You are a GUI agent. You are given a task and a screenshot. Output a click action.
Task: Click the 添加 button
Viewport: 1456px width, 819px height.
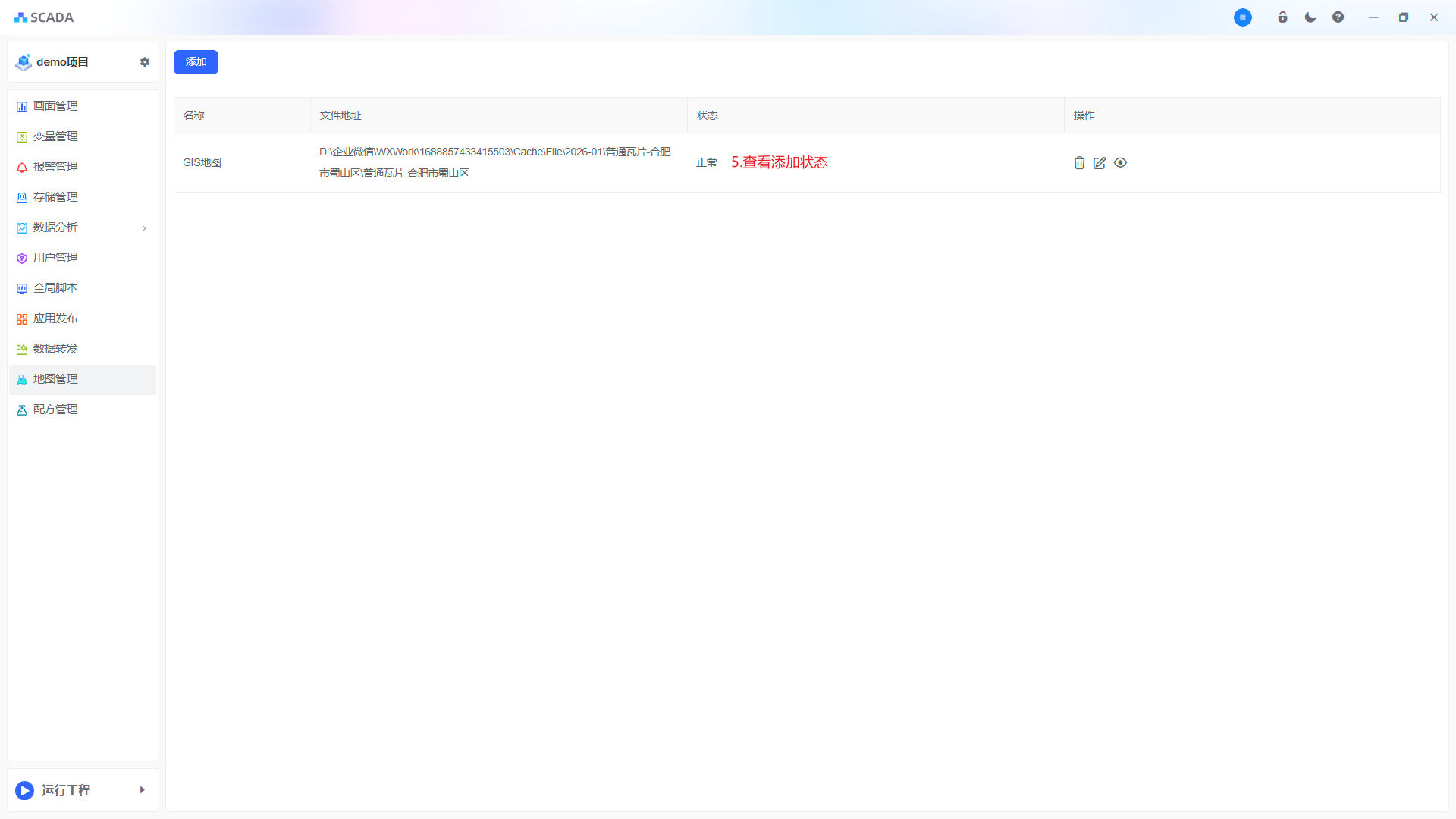tap(196, 62)
